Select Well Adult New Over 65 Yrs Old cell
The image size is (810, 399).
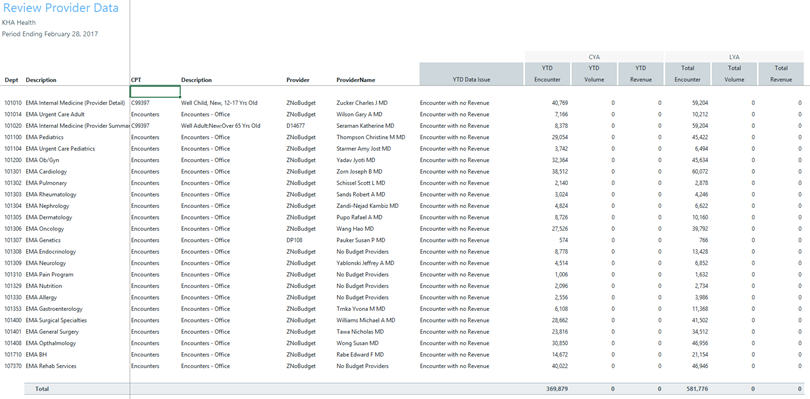[x=221, y=126]
